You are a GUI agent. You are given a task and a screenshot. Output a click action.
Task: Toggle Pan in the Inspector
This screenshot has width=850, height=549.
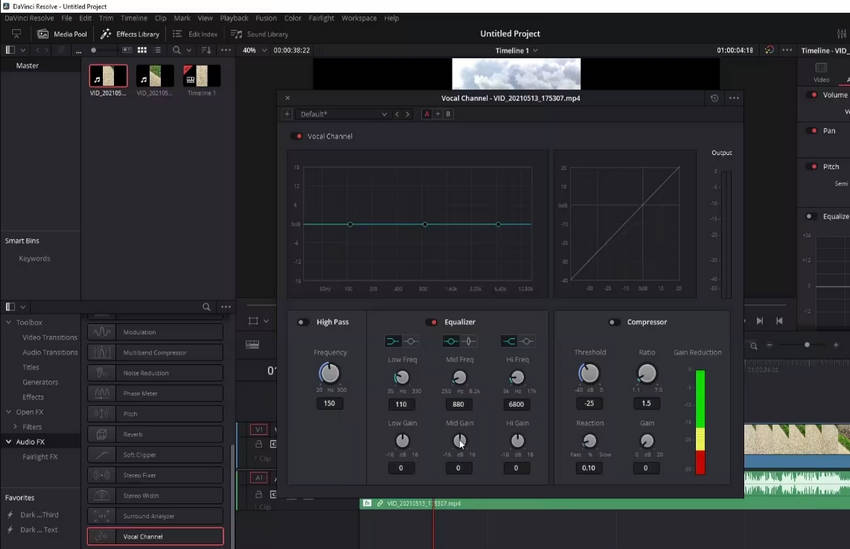(x=813, y=131)
